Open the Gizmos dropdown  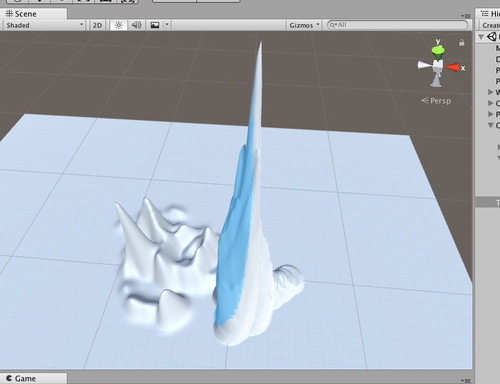click(x=304, y=25)
